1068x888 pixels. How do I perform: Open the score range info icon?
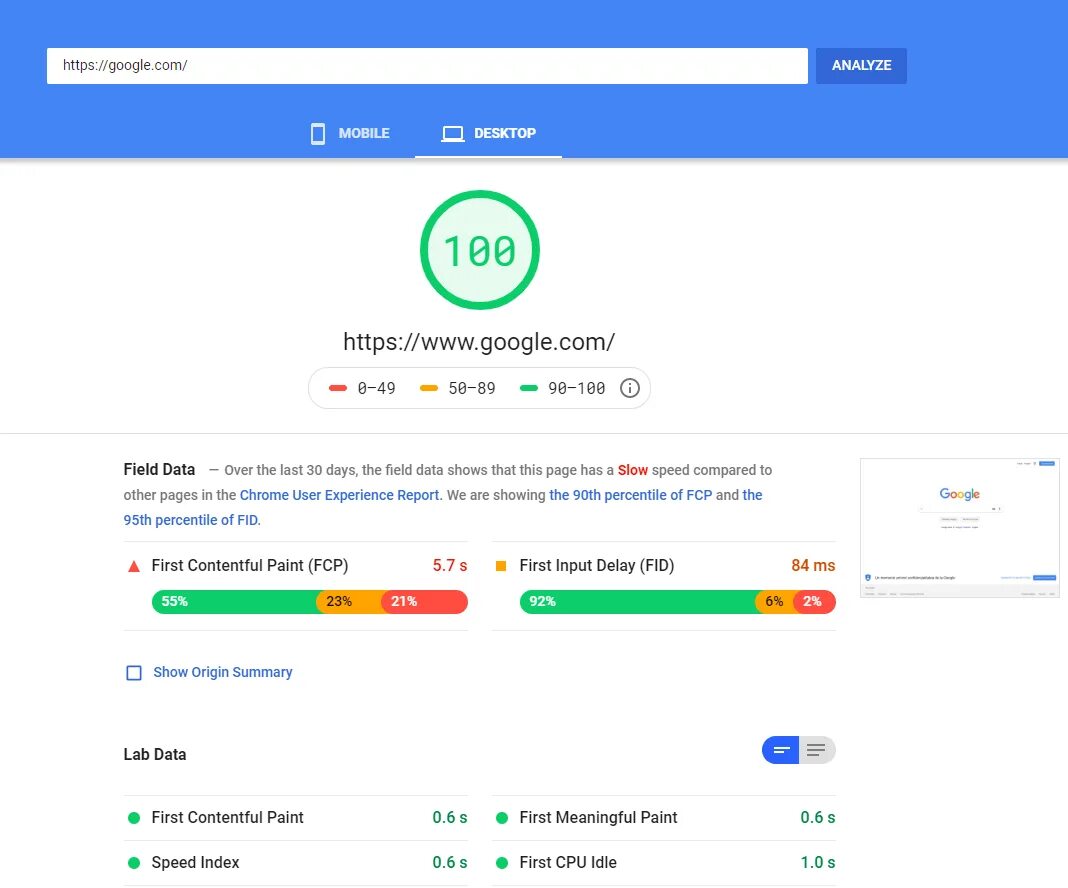629,388
